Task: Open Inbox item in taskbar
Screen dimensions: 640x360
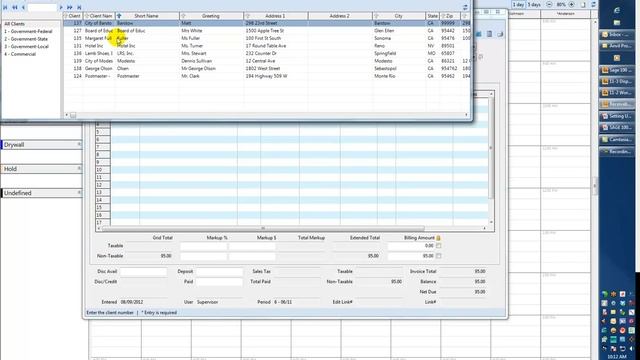Action: [x=617, y=35]
